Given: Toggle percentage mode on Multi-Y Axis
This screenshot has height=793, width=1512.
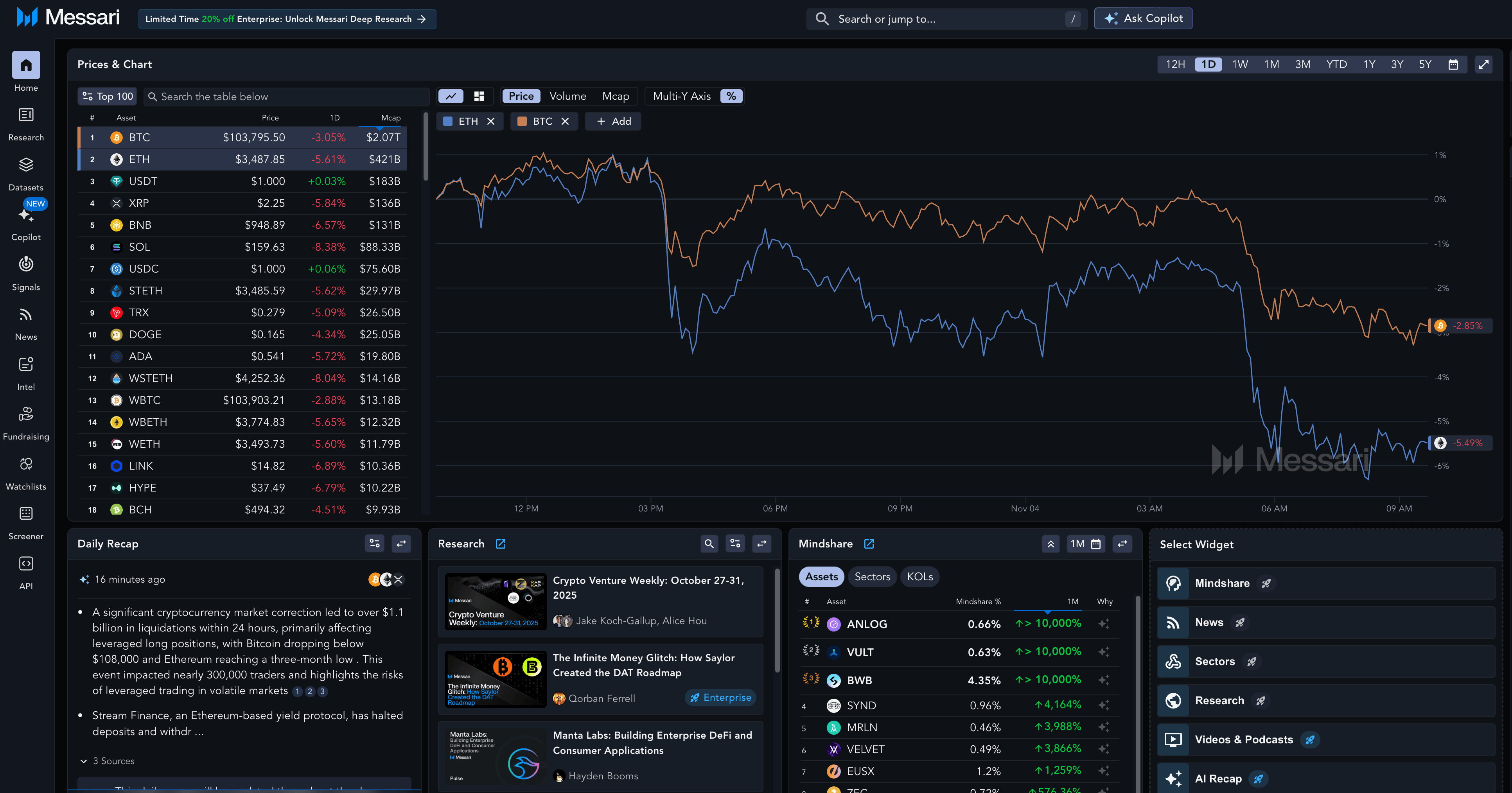Looking at the screenshot, I should [x=731, y=96].
